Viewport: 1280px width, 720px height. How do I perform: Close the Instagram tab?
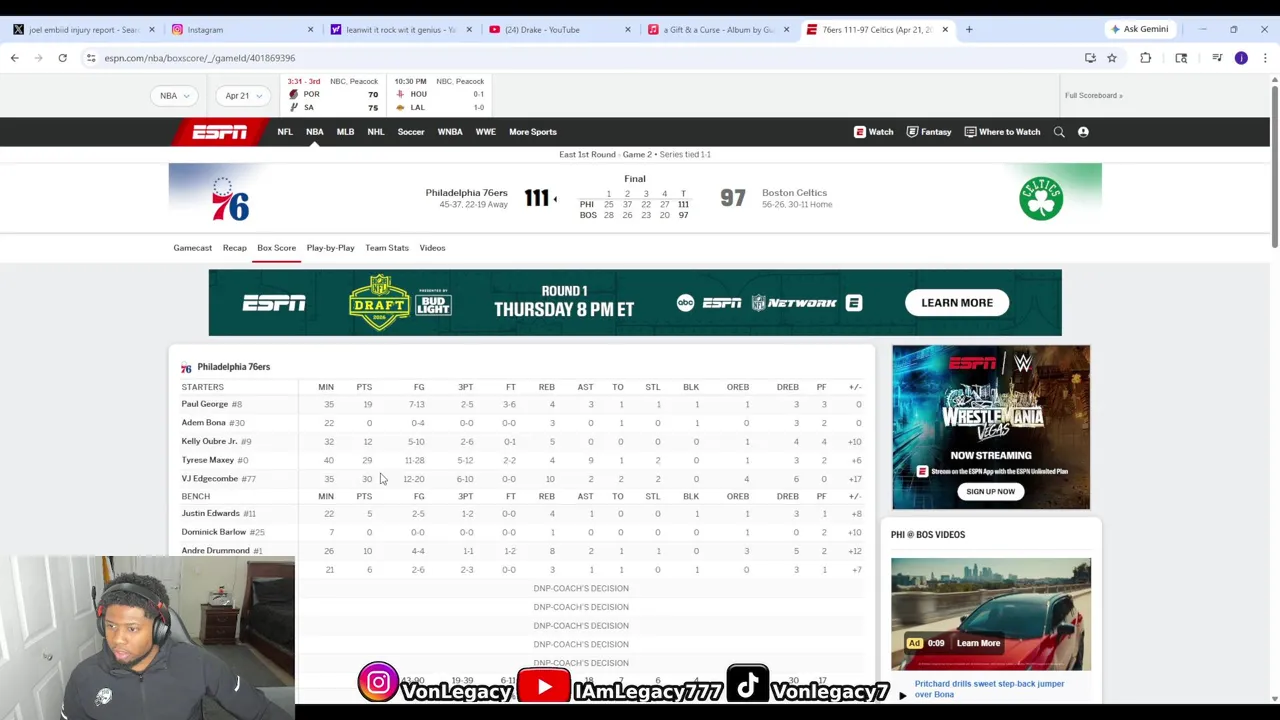[x=310, y=30]
